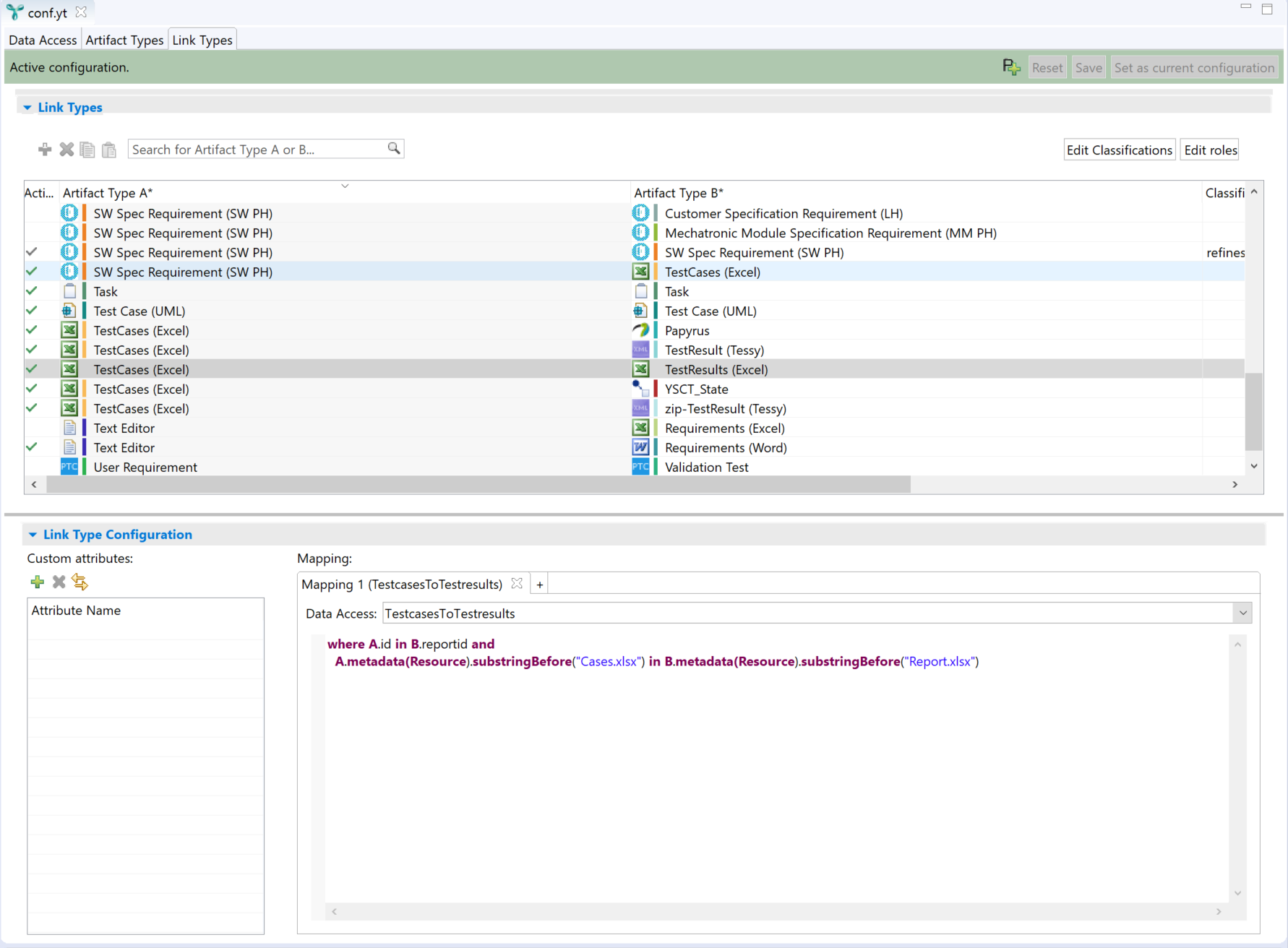Toggle active check for TestCases / TestResults (Excel) row
Screen dimensions: 1288x948
click(x=32, y=369)
